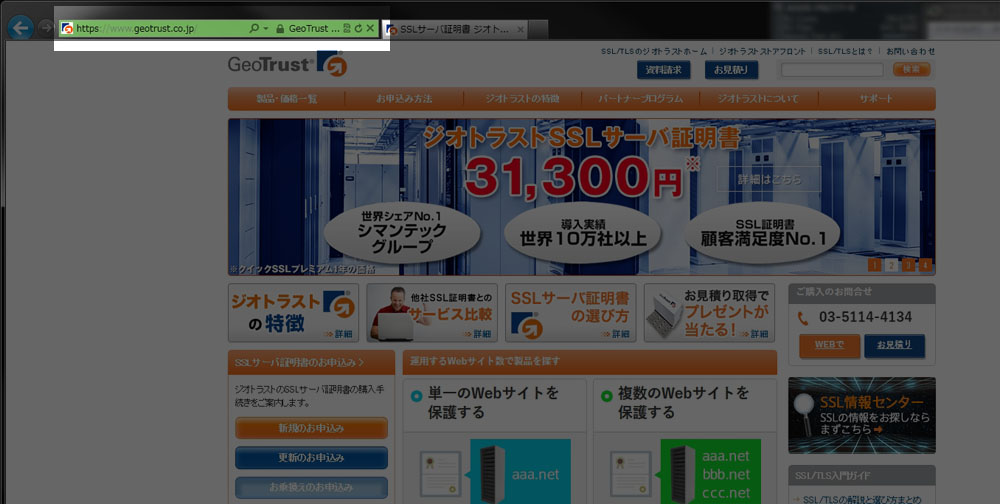Click the SSLサーバ証明書のお申込み section header

click(x=311, y=362)
